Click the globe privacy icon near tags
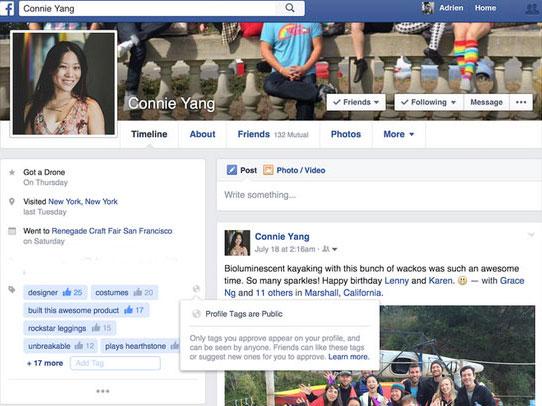 196,289
